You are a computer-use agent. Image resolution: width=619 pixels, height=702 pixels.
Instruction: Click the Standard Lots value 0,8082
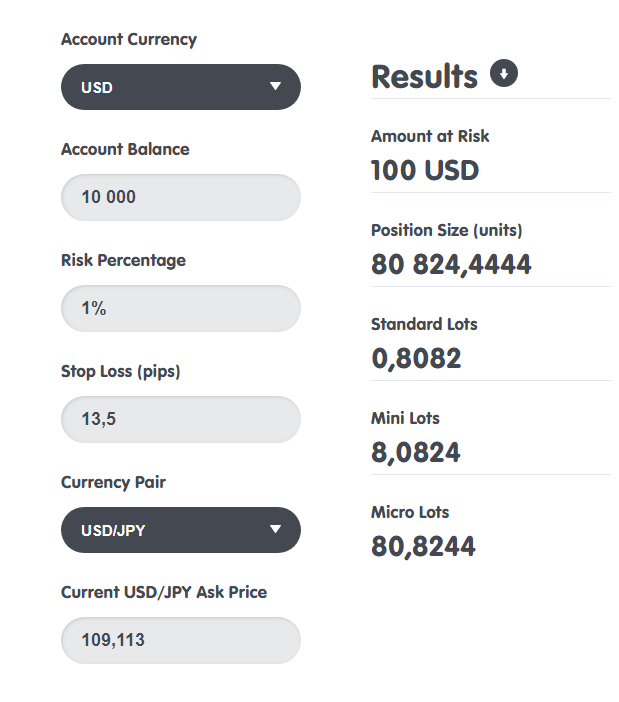(x=416, y=358)
